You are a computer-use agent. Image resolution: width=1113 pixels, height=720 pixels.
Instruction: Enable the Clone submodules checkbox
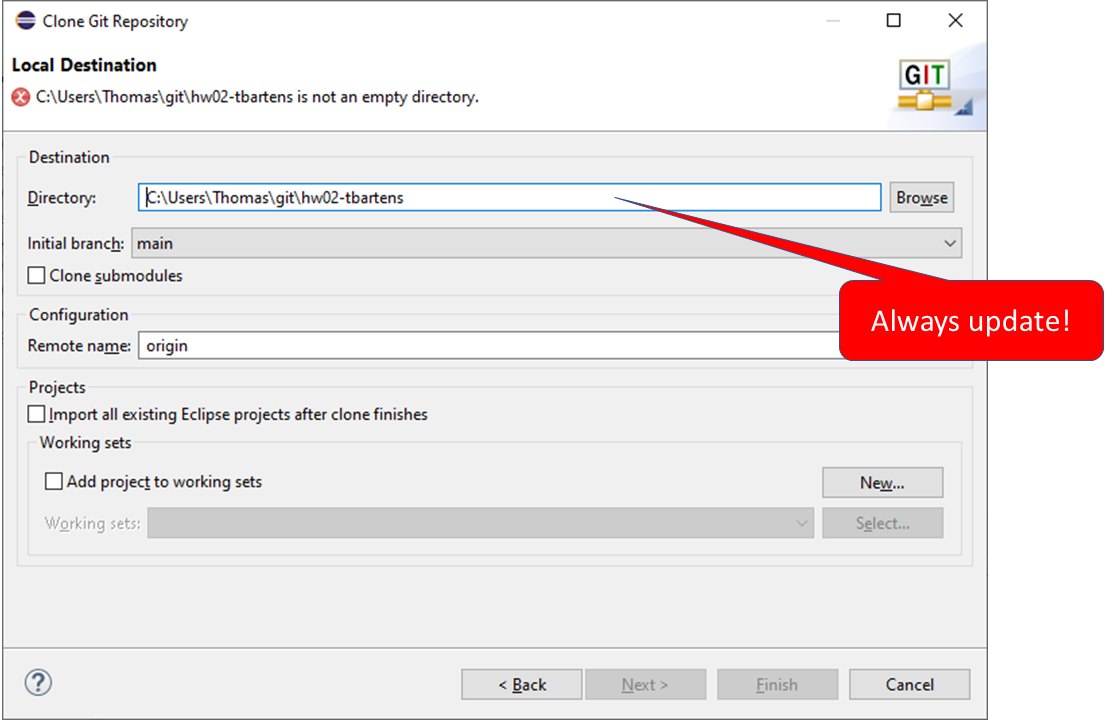click(37, 276)
